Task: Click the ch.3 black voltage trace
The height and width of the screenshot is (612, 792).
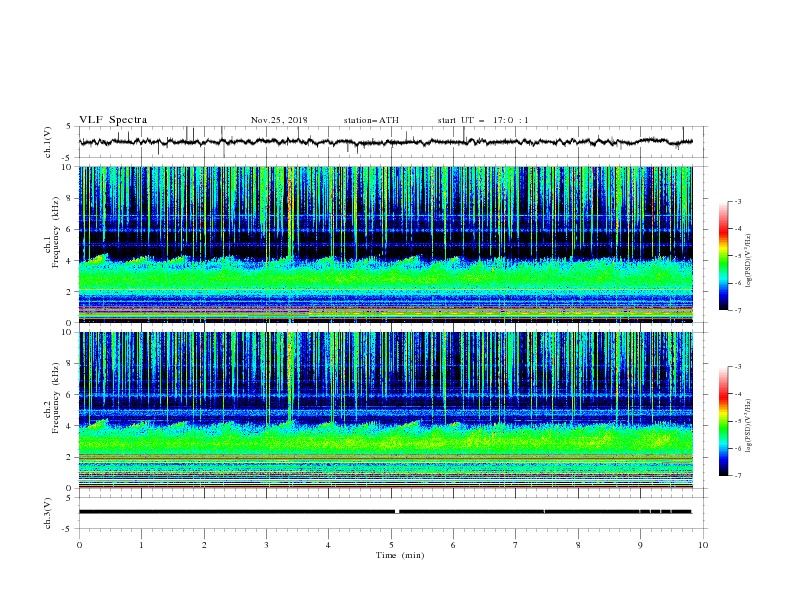Action: 385,512
